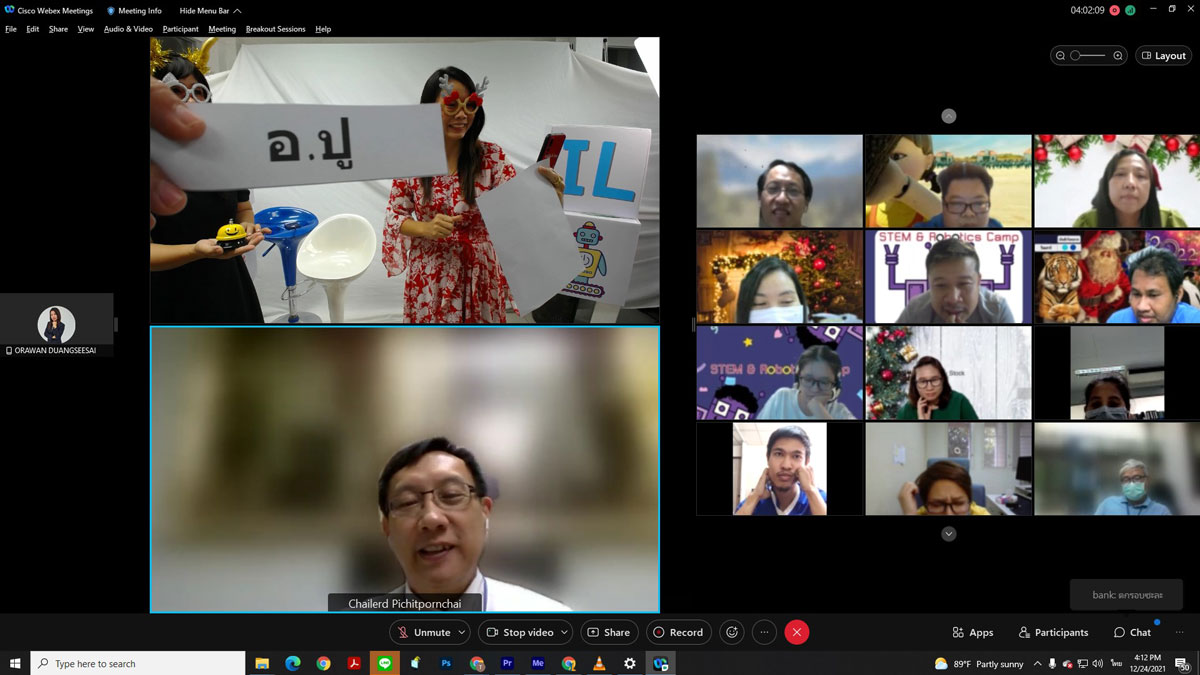This screenshot has width=1200, height=675.
Task: Open the Apps panel
Action: click(972, 632)
